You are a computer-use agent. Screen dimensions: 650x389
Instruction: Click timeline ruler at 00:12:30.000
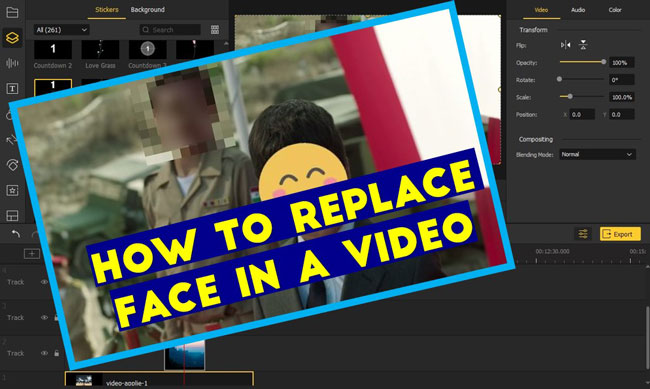[553, 251]
